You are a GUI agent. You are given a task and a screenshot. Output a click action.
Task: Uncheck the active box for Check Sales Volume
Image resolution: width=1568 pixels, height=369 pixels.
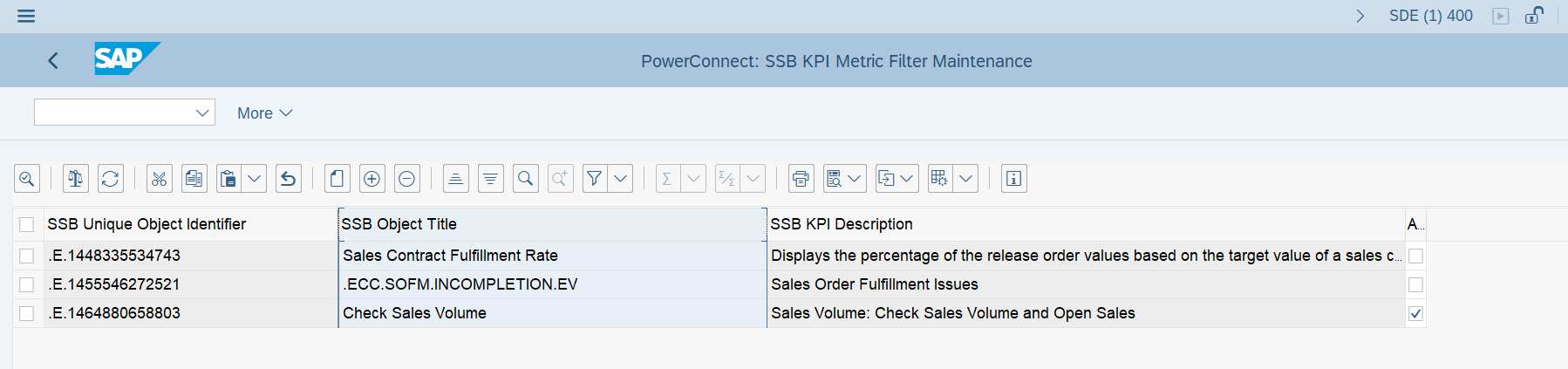(1415, 313)
